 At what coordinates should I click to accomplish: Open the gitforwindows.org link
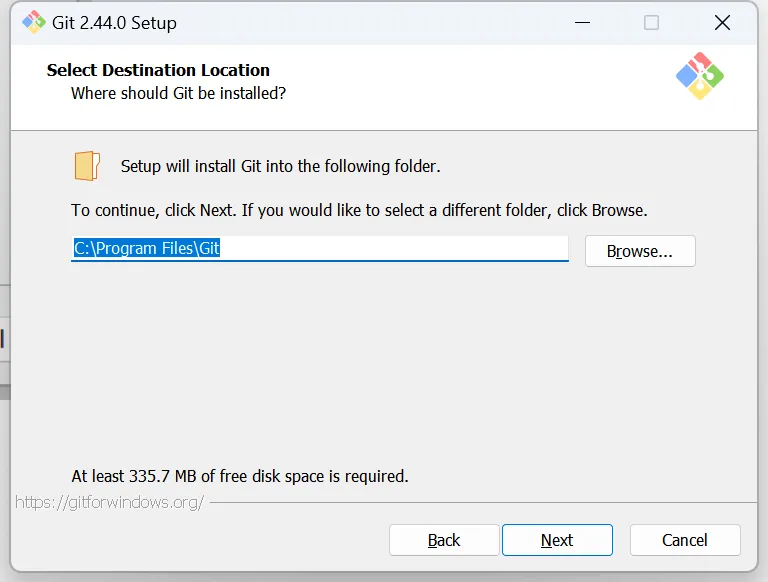(x=110, y=502)
